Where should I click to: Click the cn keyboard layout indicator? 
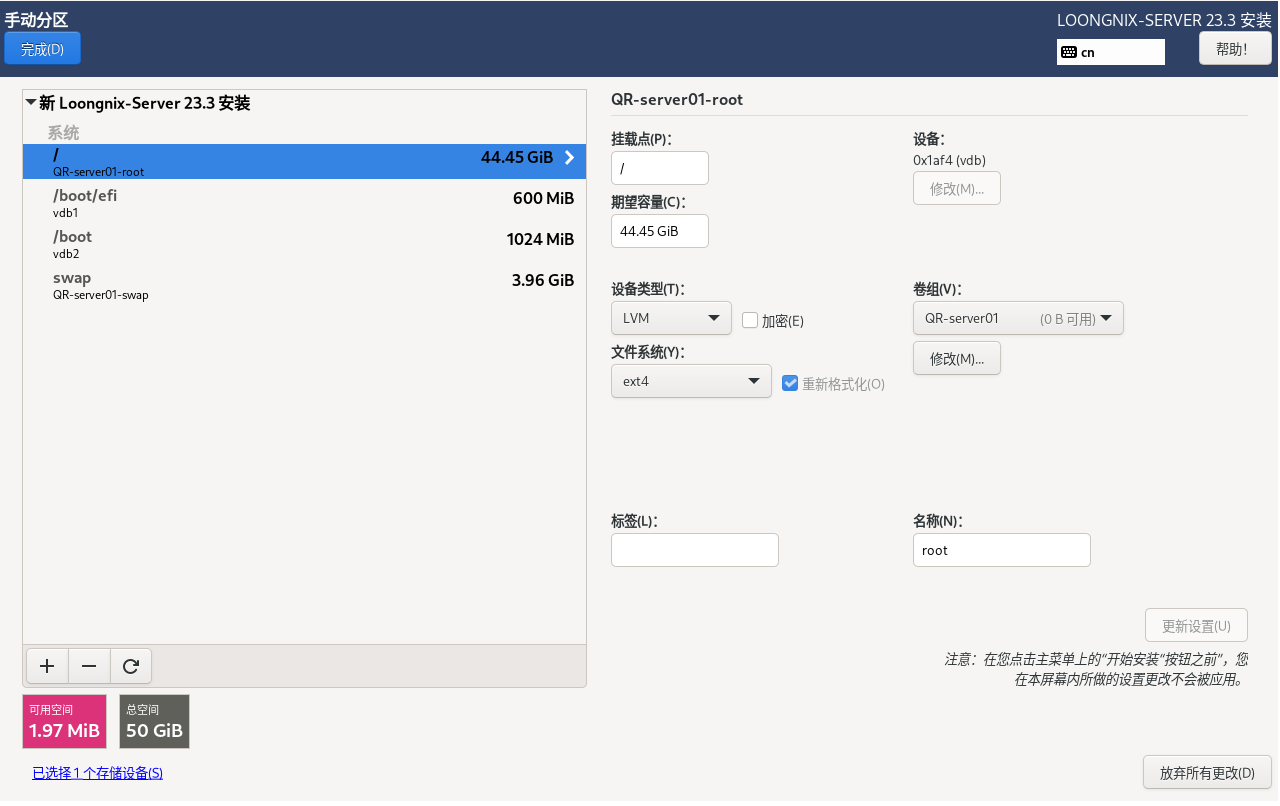point(1111,52)
